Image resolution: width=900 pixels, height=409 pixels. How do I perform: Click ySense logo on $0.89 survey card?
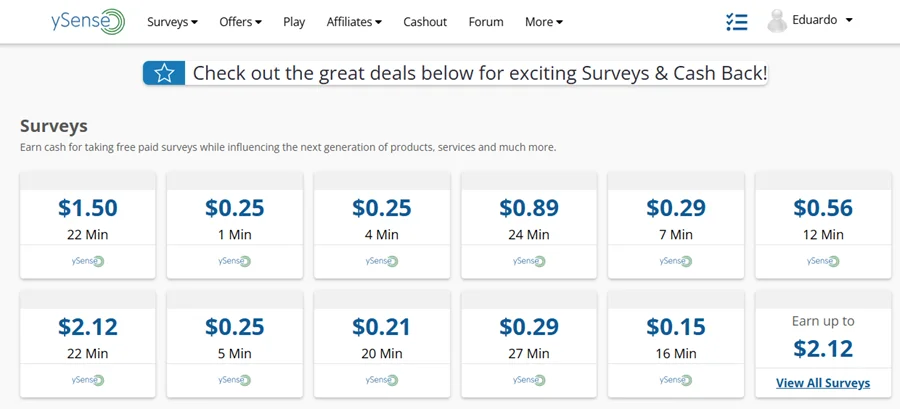pos(529,261)
